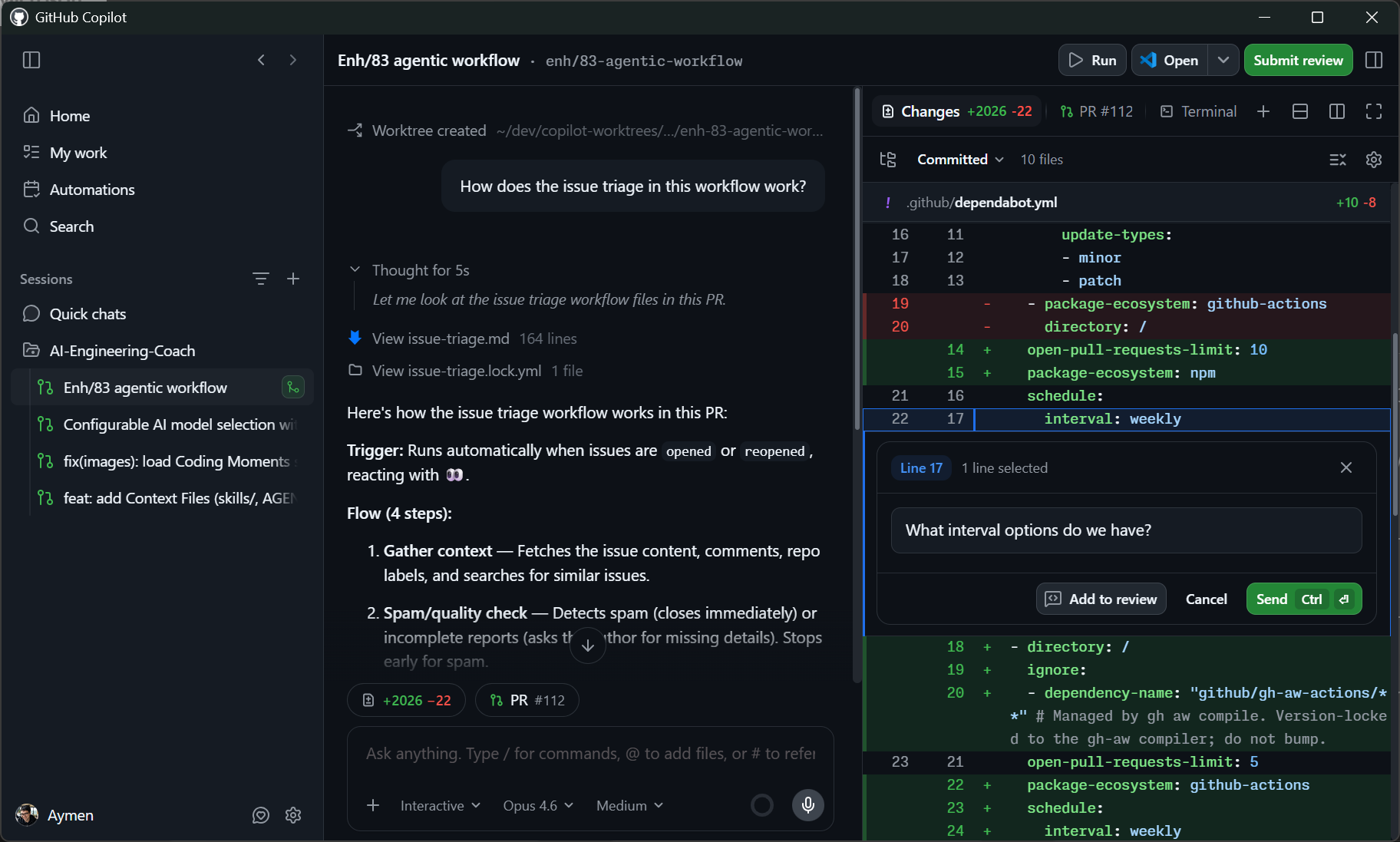Expand the Open button dropdown arrow
This screenshot has width=1400, height=842.
click(x=1223, y=60)
